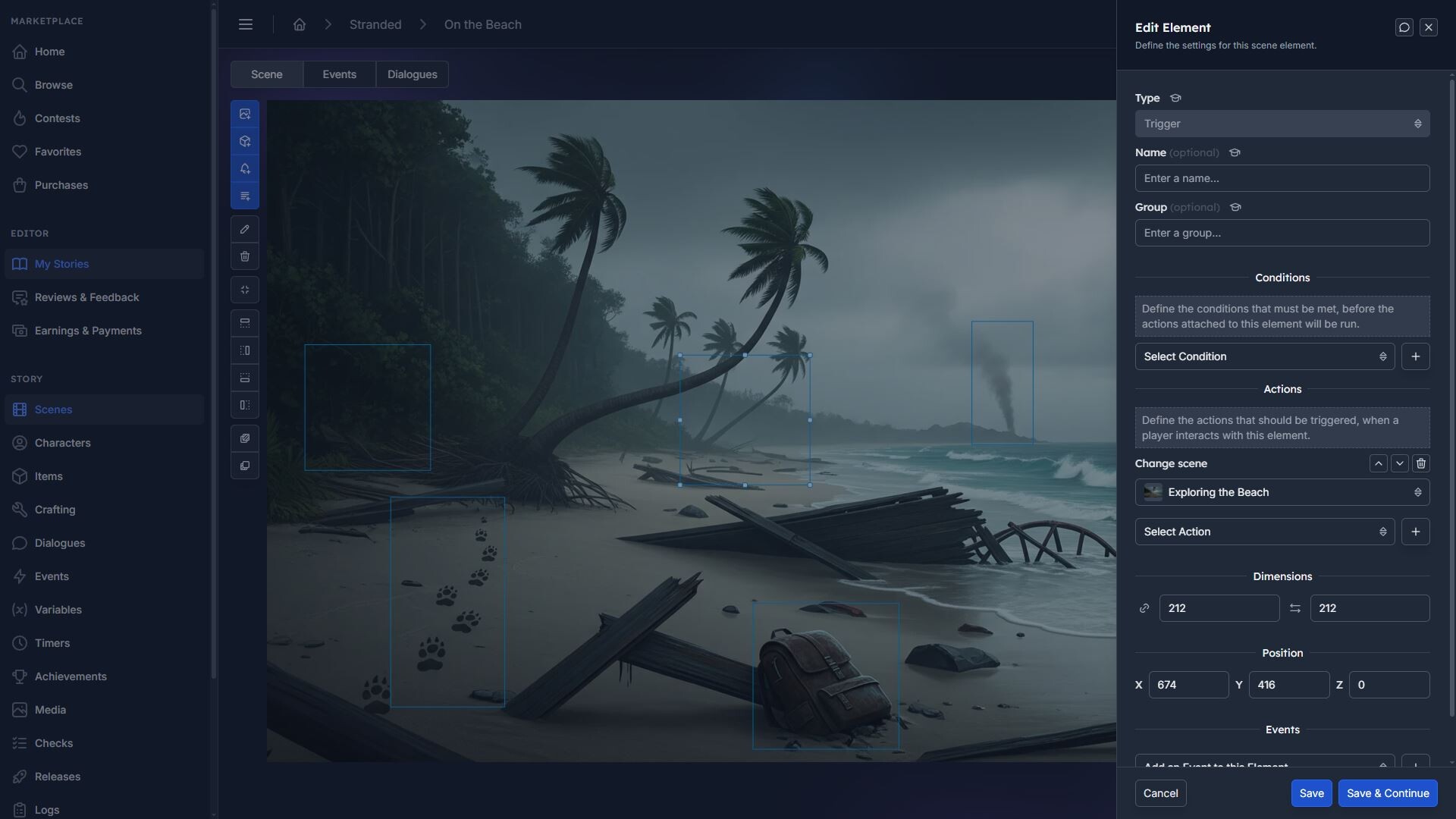Select the pencil edit tool
1456x819 pixels.
click(244, 229)
